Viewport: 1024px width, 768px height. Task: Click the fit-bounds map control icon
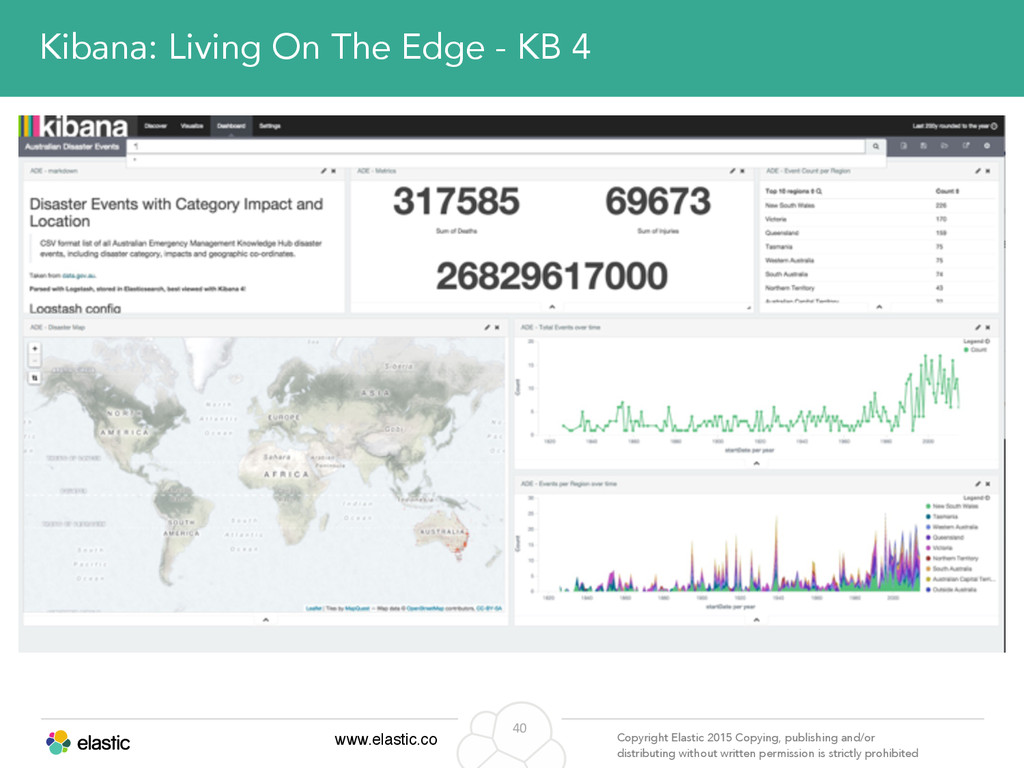click(35, 378)
